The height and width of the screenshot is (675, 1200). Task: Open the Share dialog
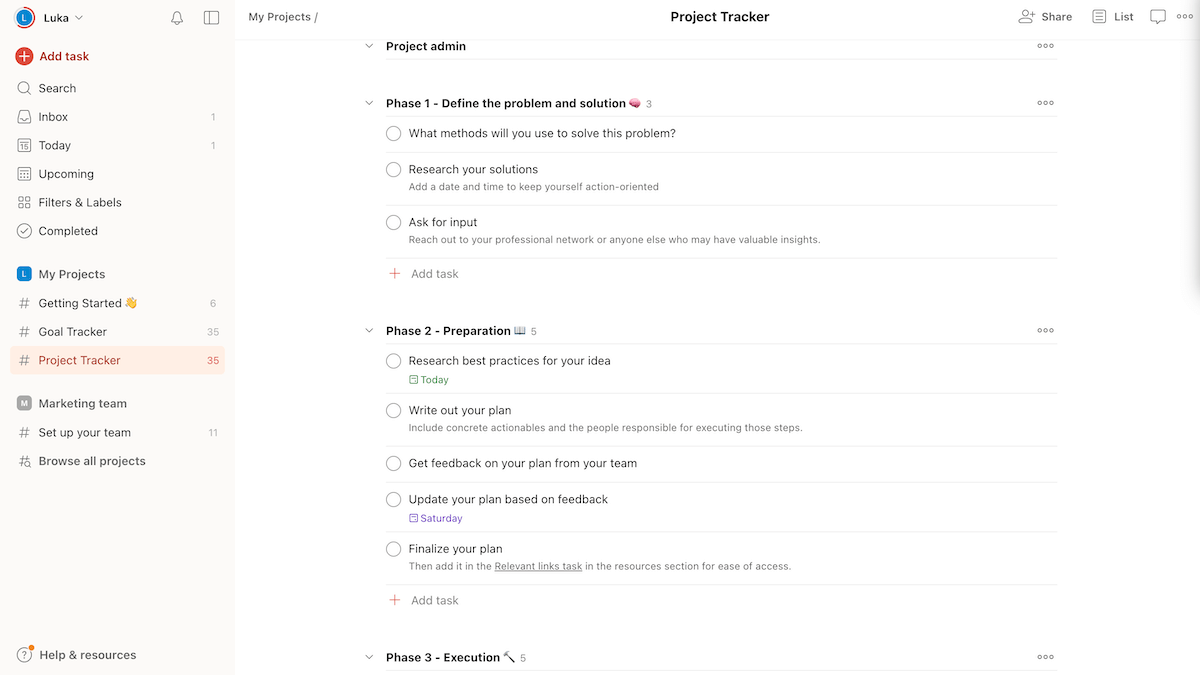click(x=1045, y=16)
